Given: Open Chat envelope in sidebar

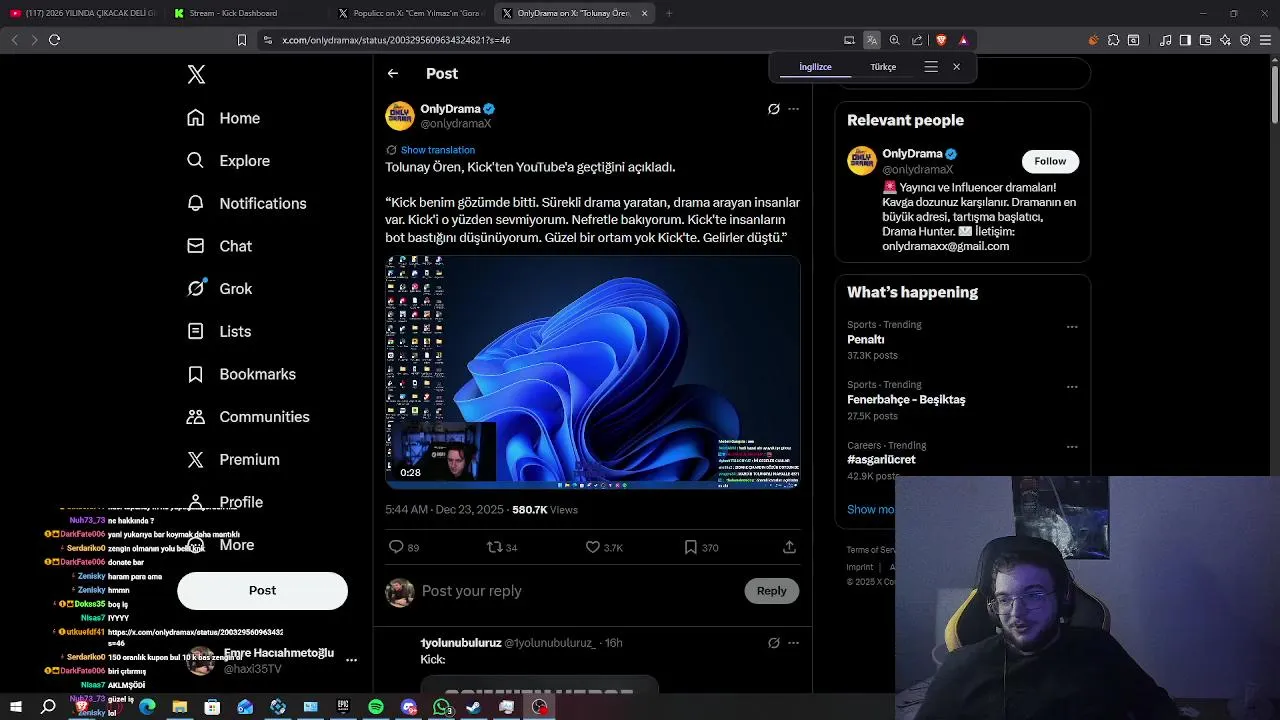Looking at the screenshot, I should [221, 246].
